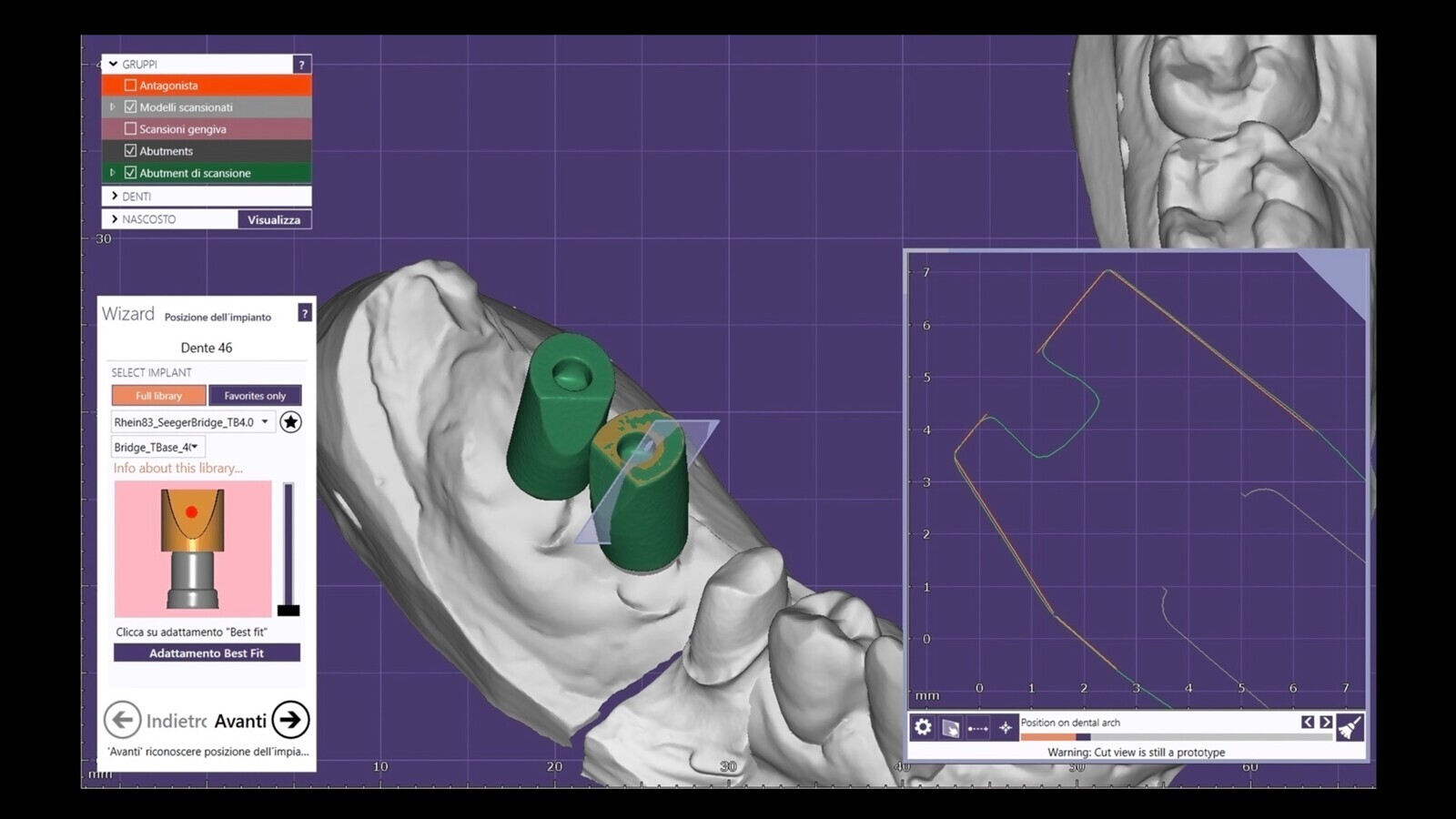The image size is (1456, 819).
Task: Go to previous cut view position
Action: click(x=1308, y=722)
